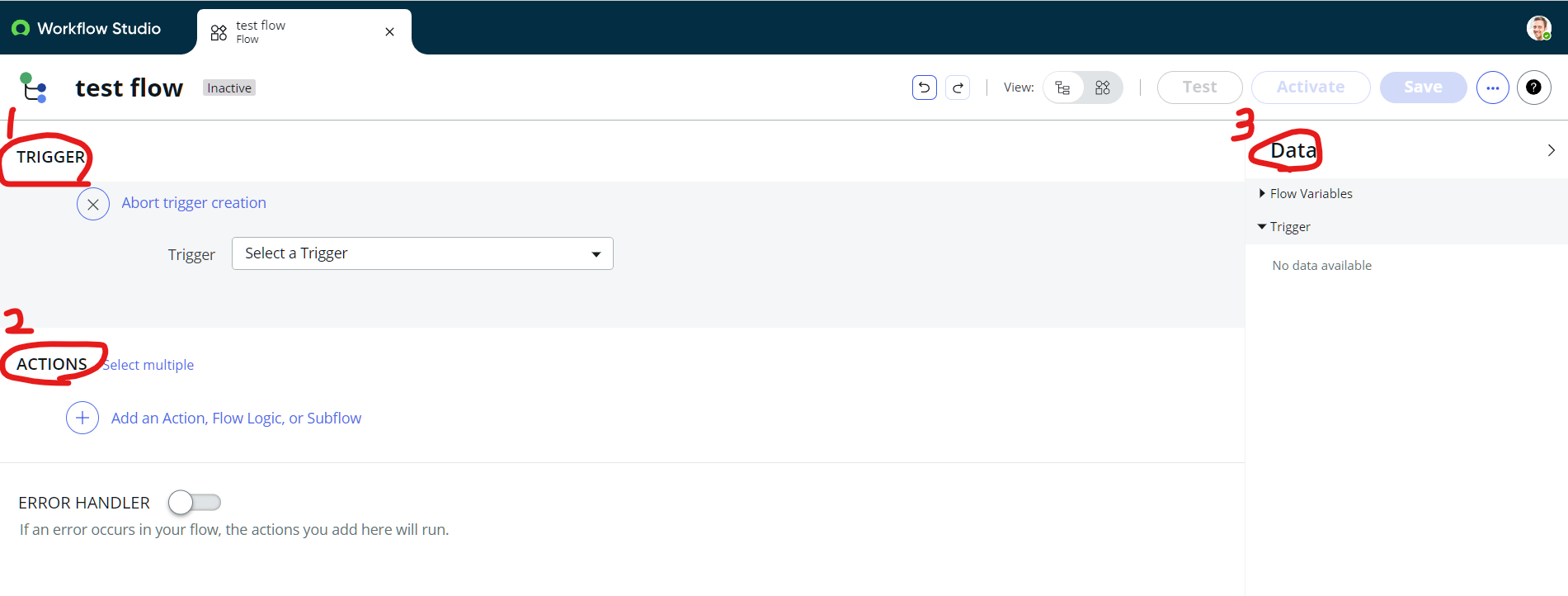
Task: Click the Activate button
Action: pos(1311,88)
